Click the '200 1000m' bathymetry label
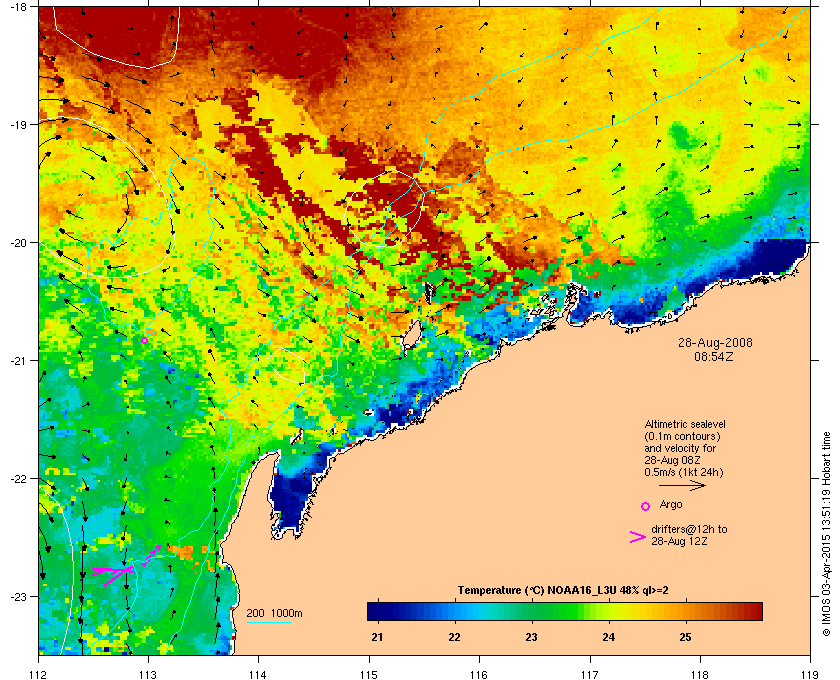The height and width of the screenshot is (680, 840). coord(274,613)
